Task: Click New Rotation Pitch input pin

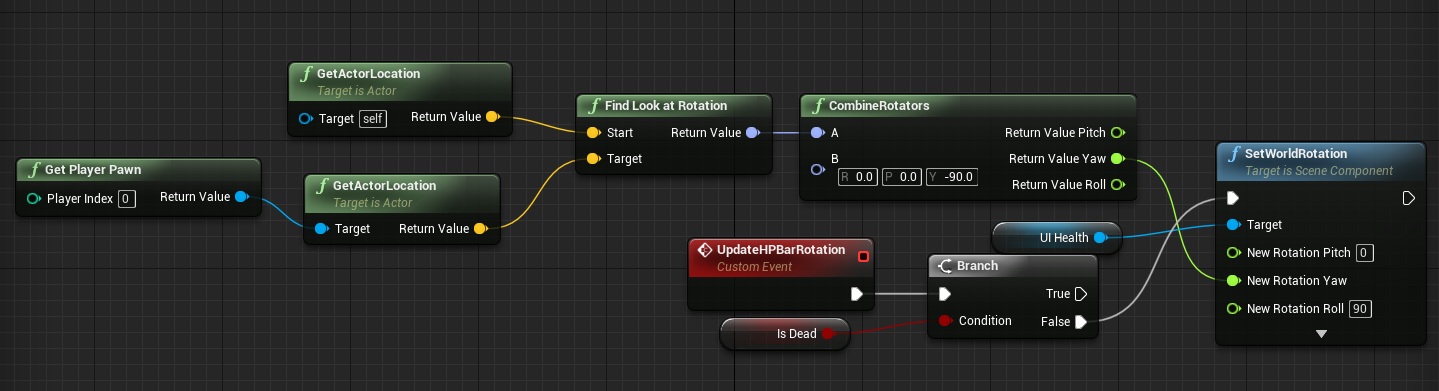Action: point(1233,252)
